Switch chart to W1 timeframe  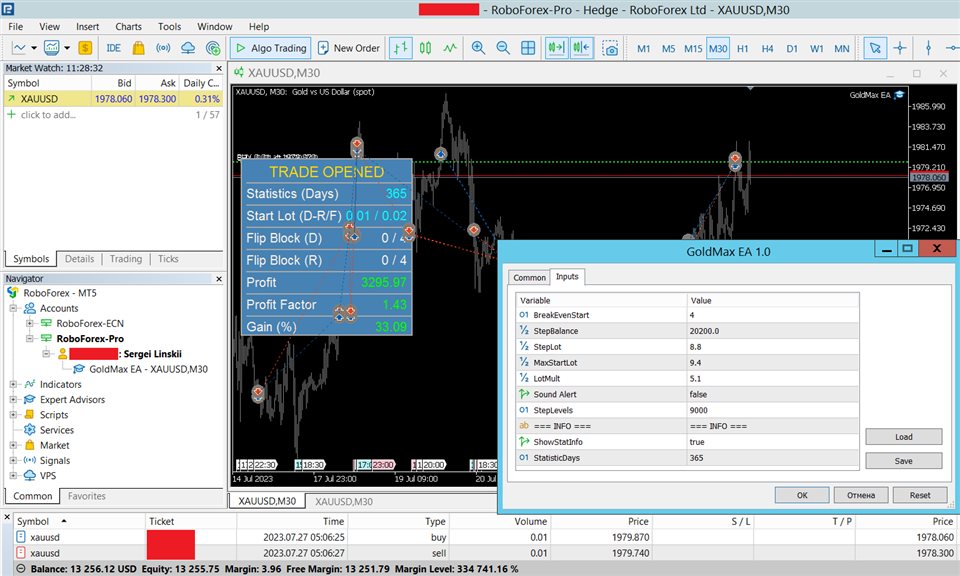click(817, 48)
